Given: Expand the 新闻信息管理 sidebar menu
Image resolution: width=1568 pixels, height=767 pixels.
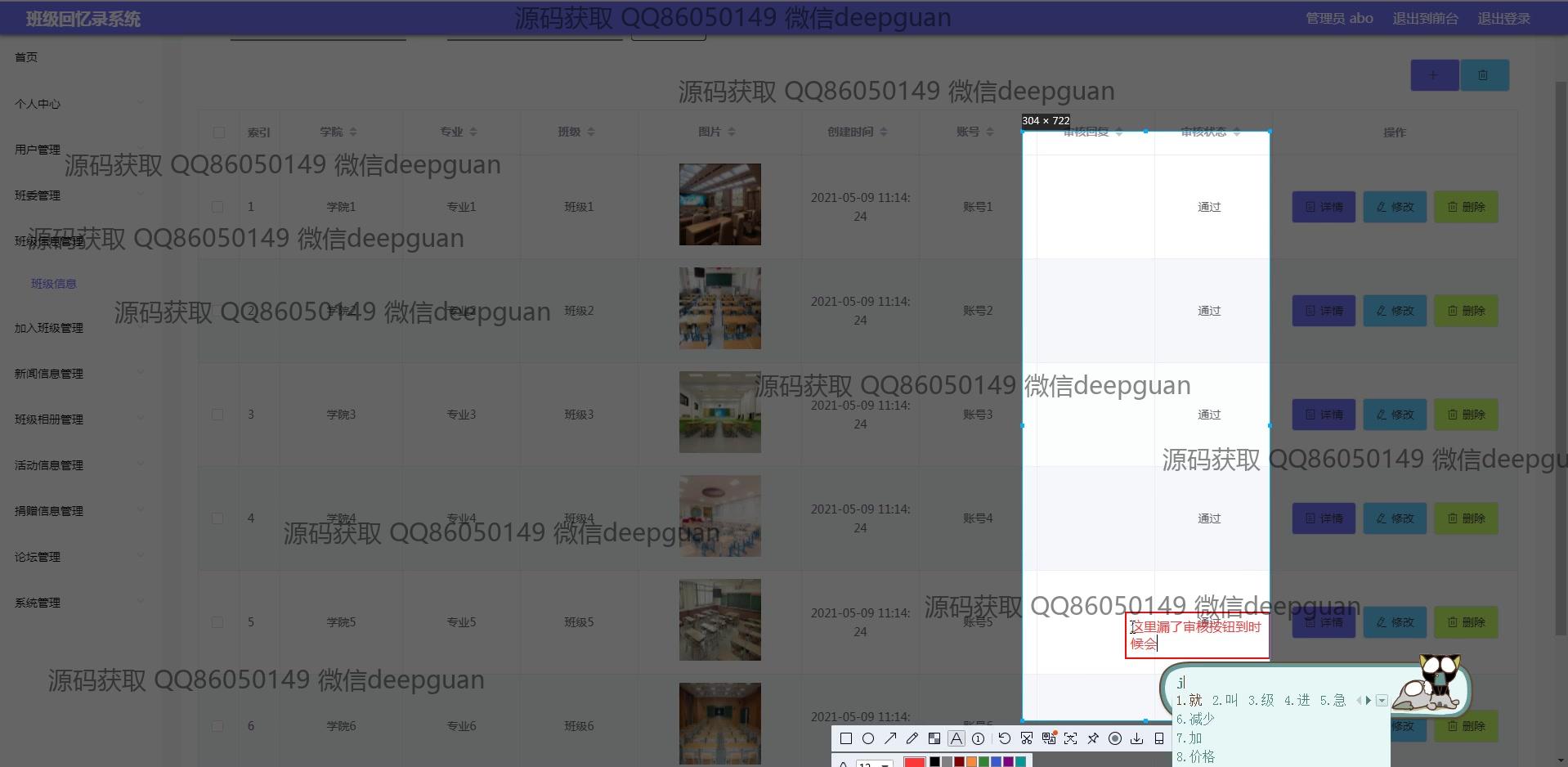Looking at the screenshot, I should tap(79, 374).
